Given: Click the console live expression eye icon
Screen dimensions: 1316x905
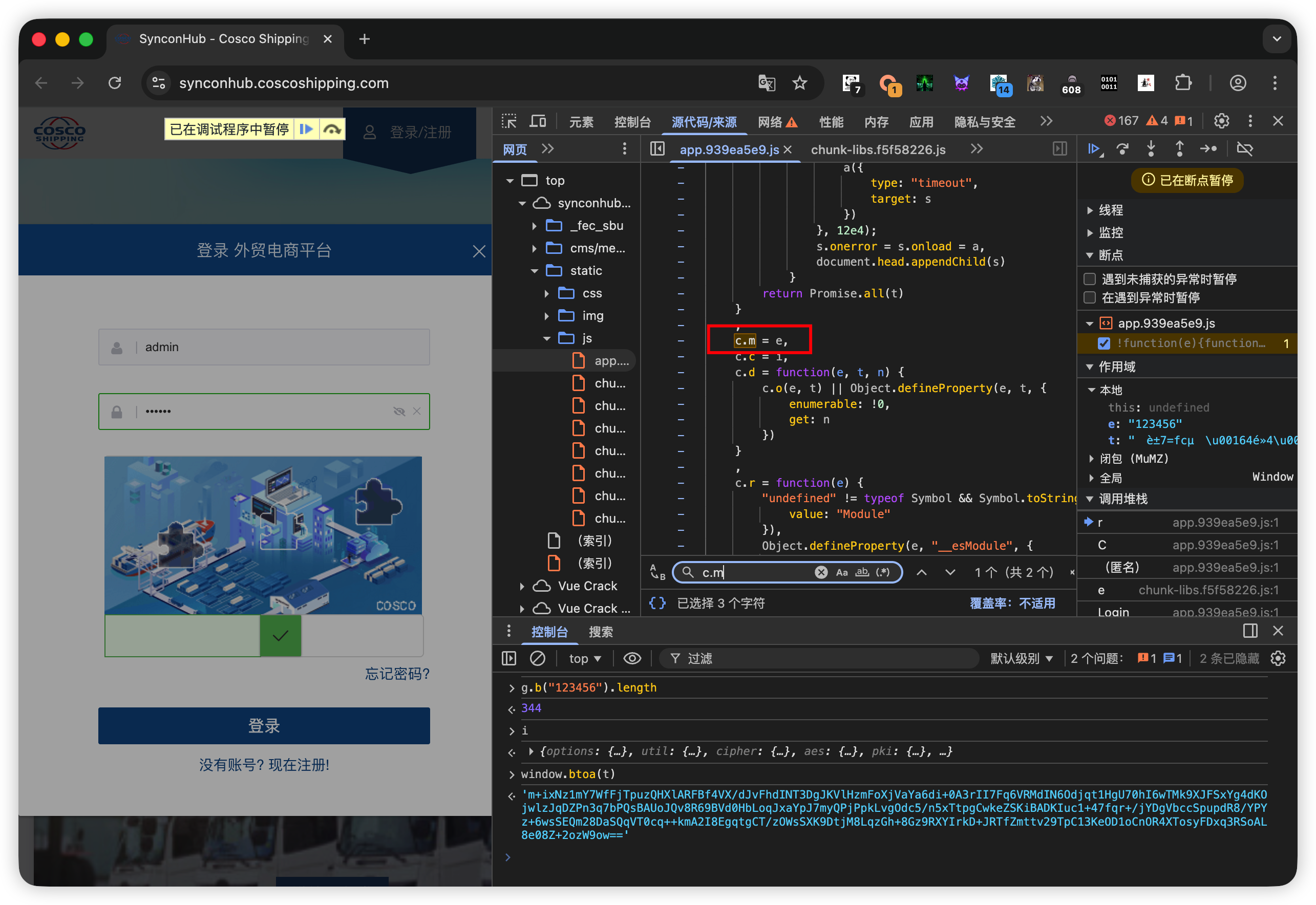Looking at the screenshot, I should [632, 658].
